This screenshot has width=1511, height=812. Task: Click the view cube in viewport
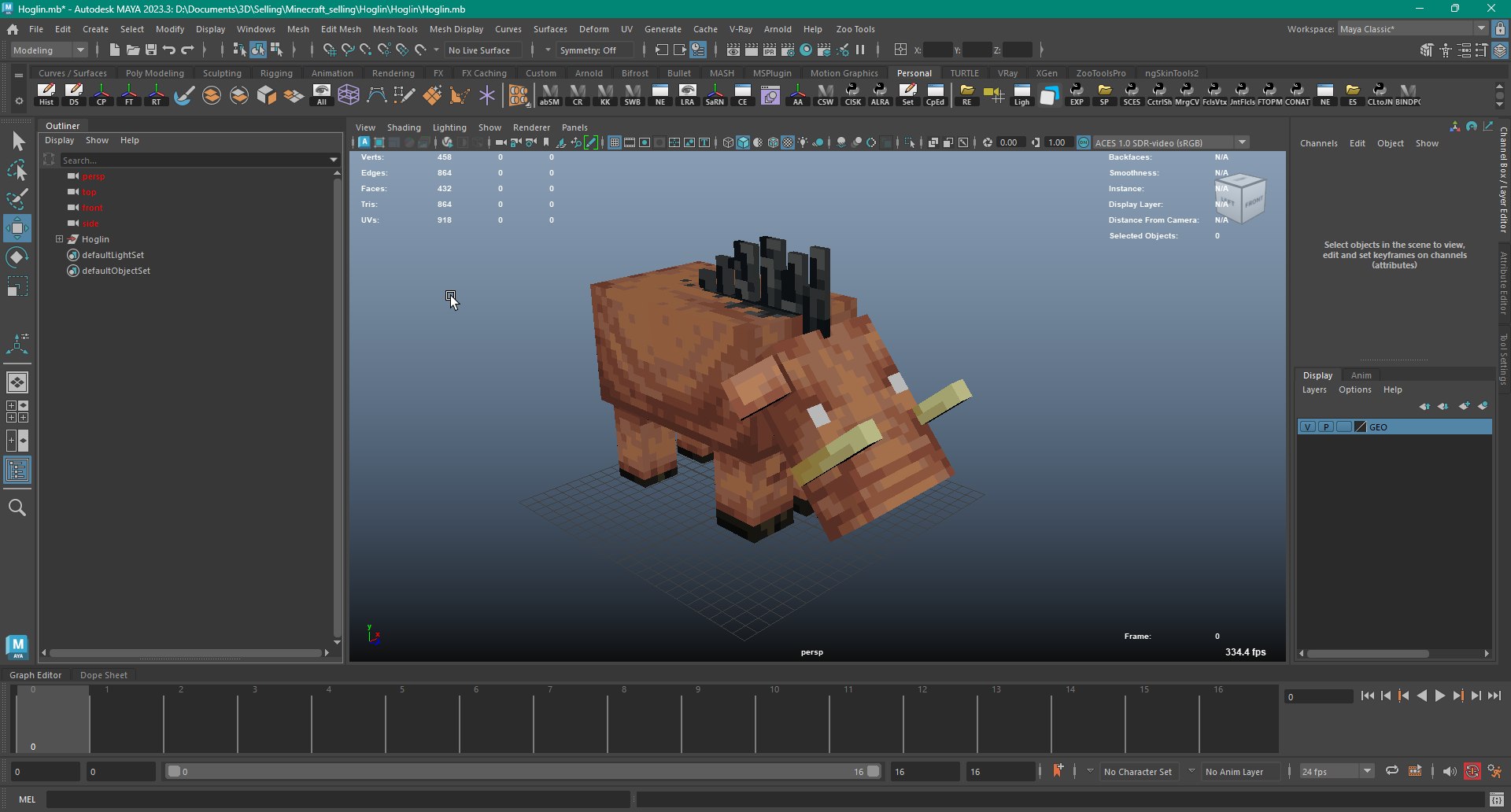click(1242, 197)
